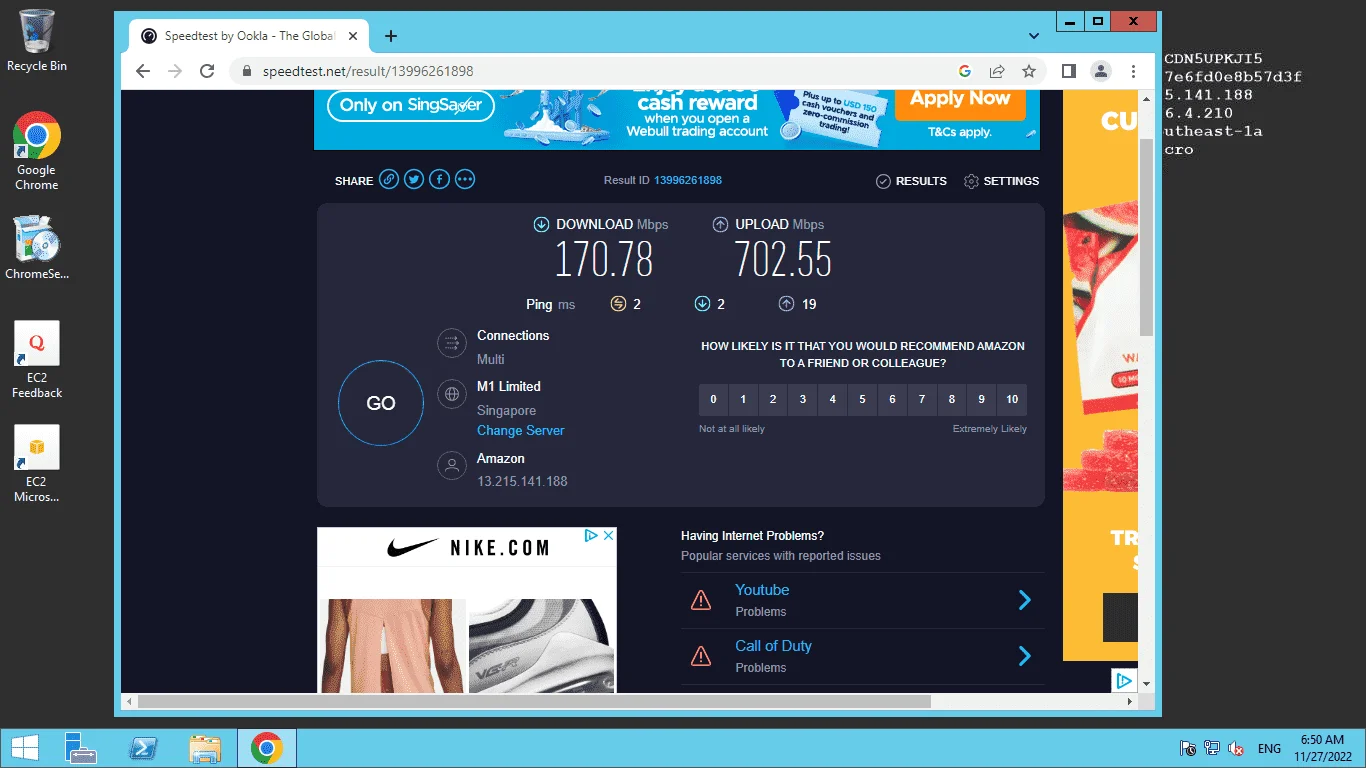Open the EC2 Microsoft desktop shortcut
The width and height of the screenshot is (1366, 768).
[x=37, y=464]
